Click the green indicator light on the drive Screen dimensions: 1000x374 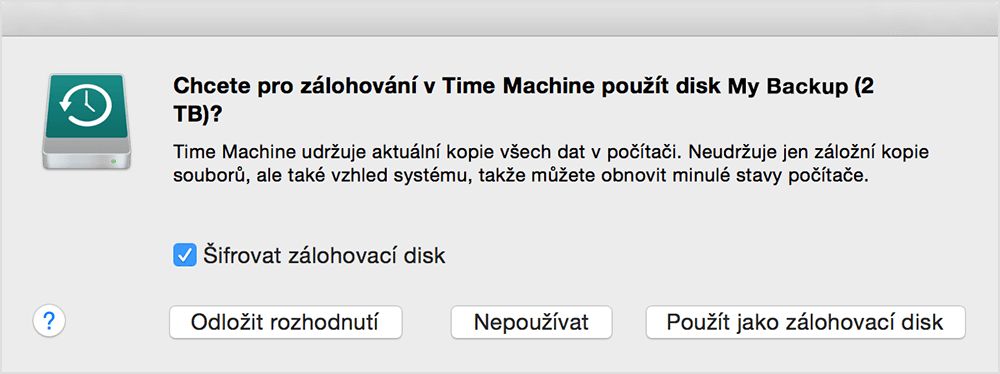pyautogui.click(x=114, y=161)
